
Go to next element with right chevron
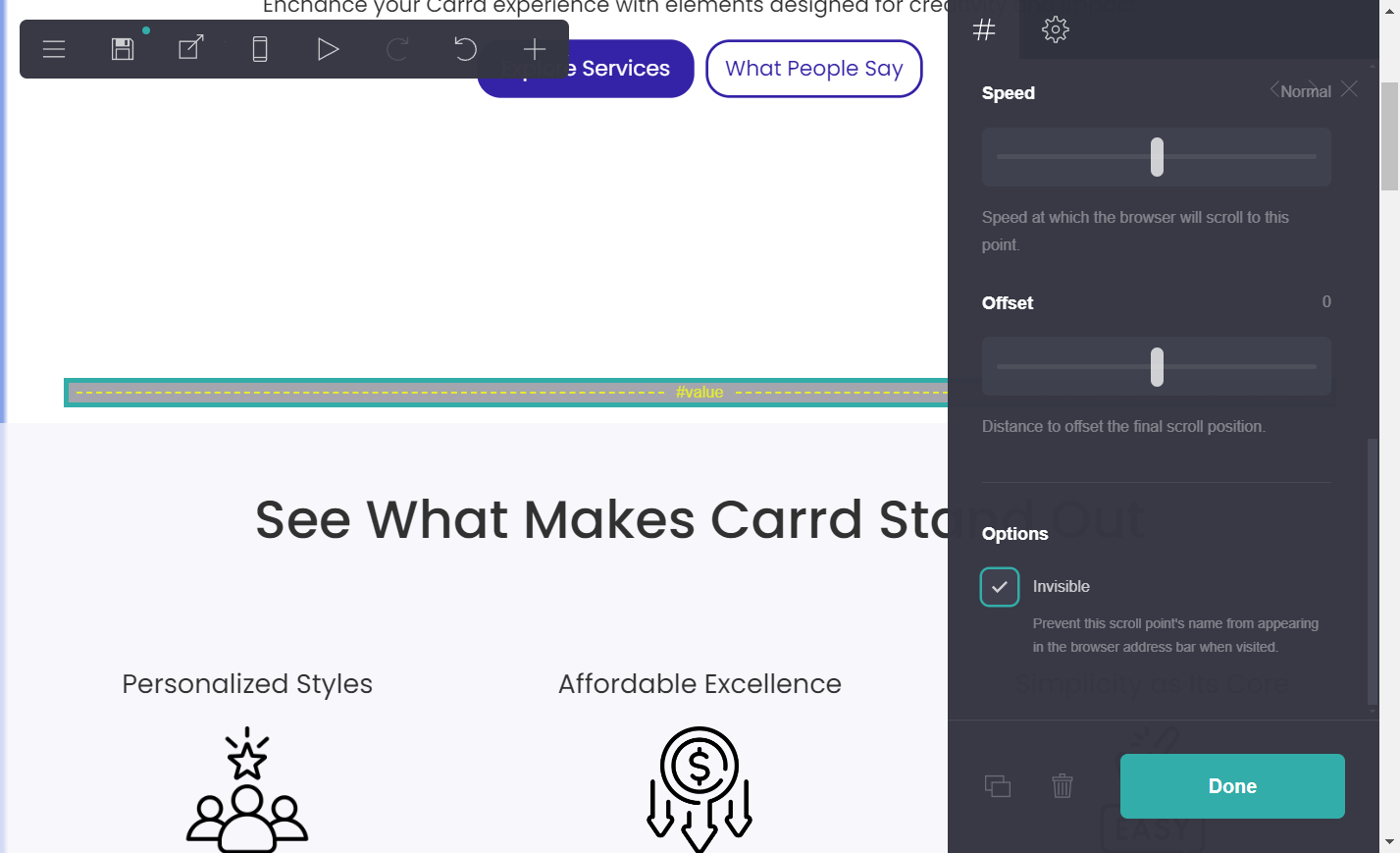point(1313,89)
